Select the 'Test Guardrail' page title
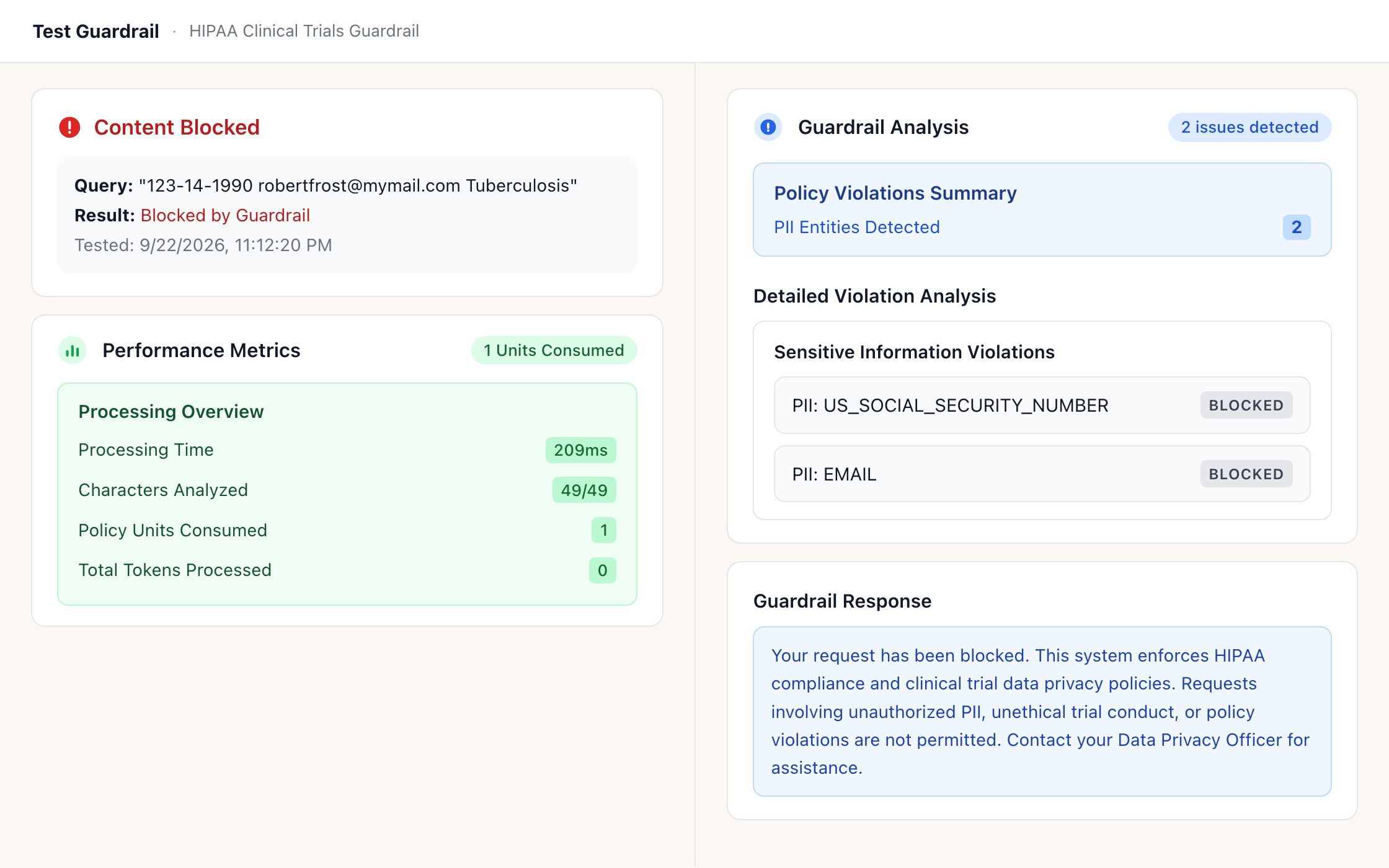 tap(96, 31)
